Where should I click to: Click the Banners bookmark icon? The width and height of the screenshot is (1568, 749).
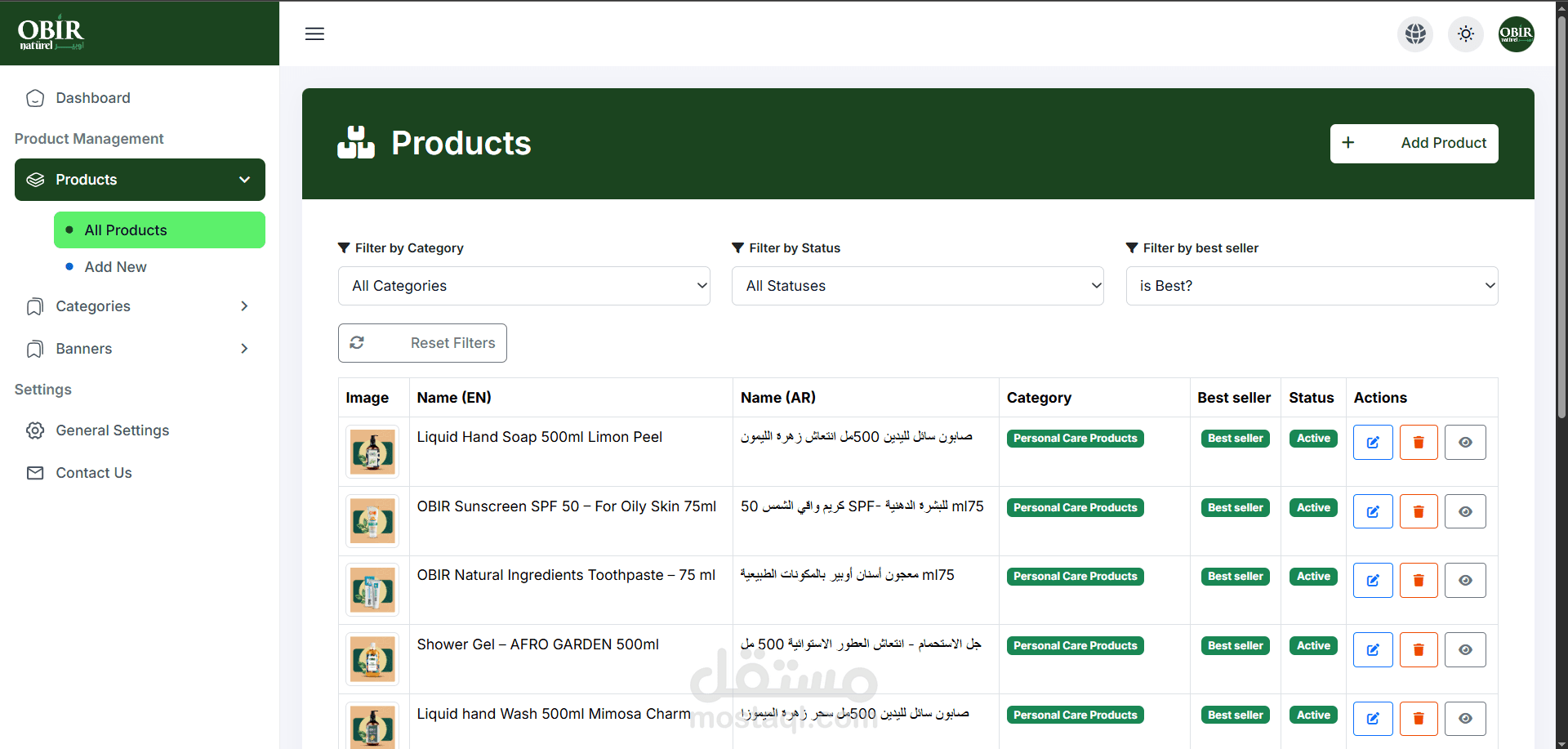coord(35,349)
